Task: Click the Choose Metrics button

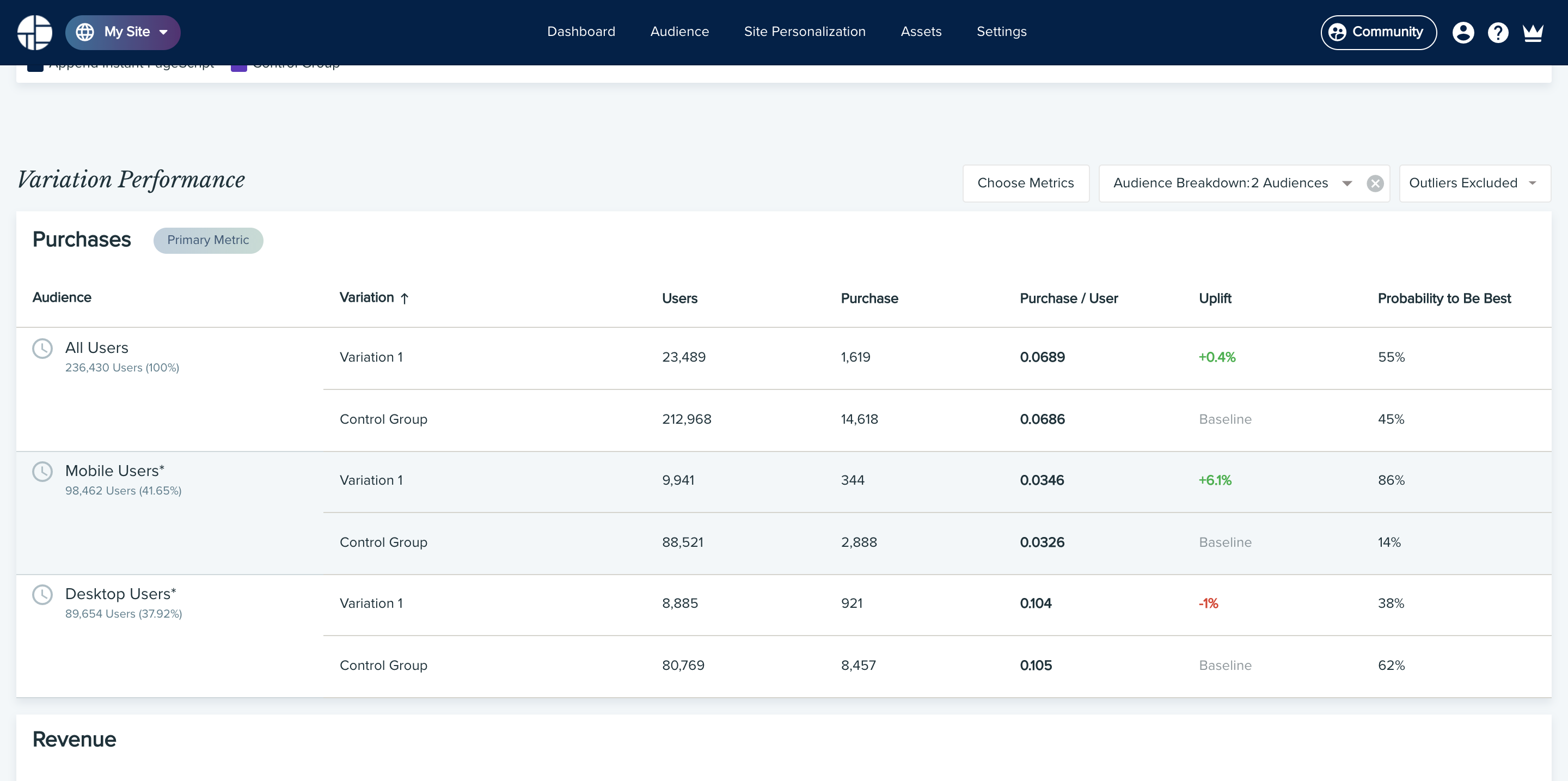Action: pos(1025,183)
